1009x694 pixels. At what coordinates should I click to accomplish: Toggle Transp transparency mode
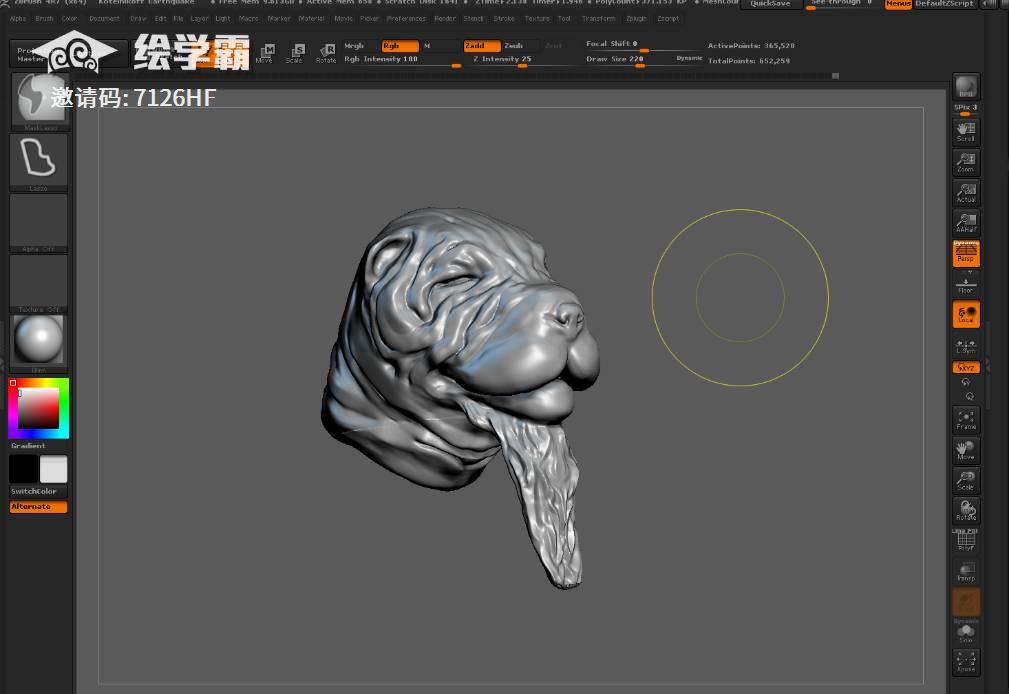965,571
